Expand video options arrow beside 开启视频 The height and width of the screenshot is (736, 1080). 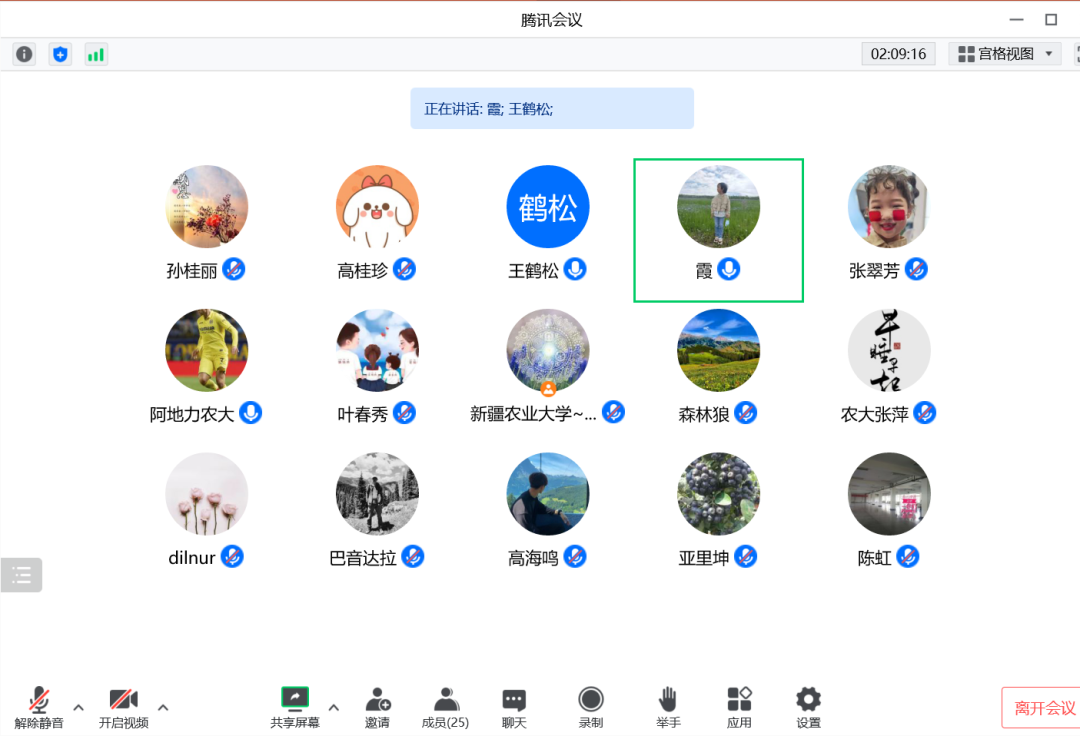pyautogui.click(x=163, y=708)
